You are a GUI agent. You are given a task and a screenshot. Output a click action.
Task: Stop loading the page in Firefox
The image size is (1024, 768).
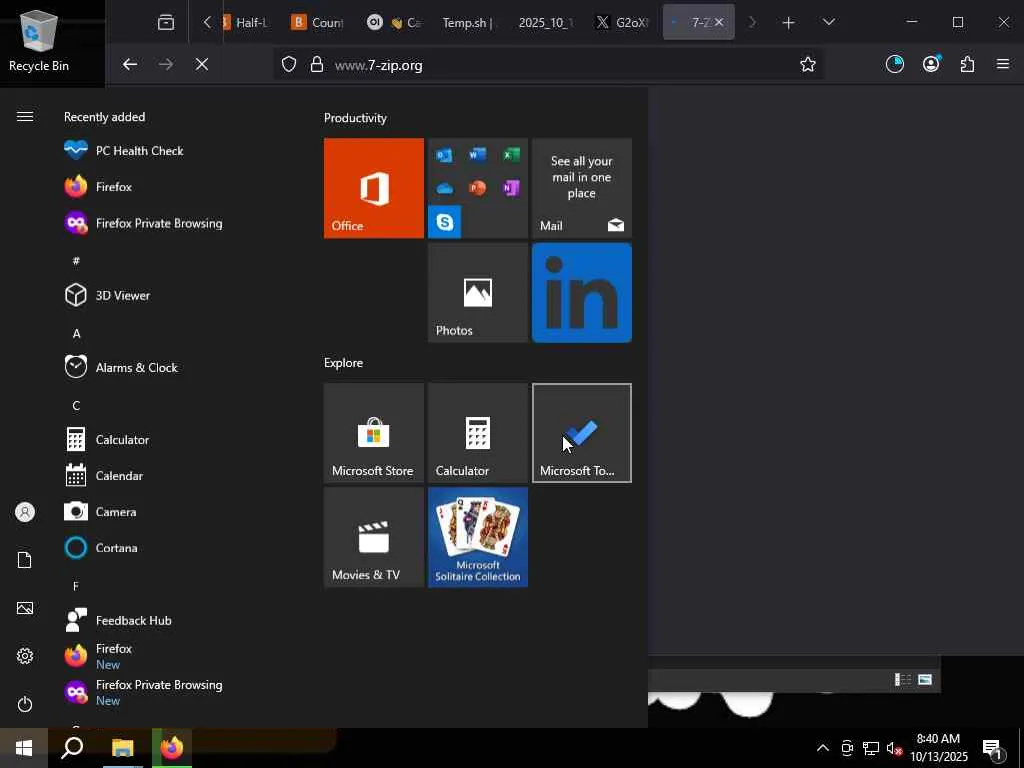(x=202, y=64)
